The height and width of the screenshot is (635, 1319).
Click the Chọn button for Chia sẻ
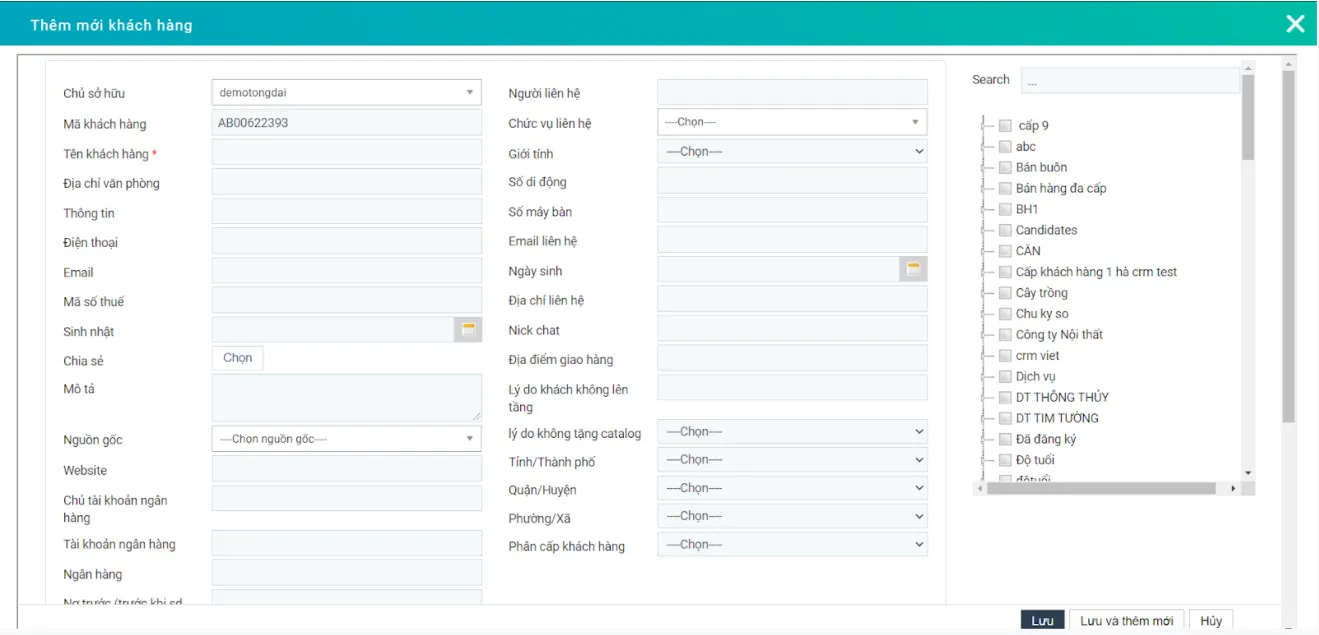238,358
